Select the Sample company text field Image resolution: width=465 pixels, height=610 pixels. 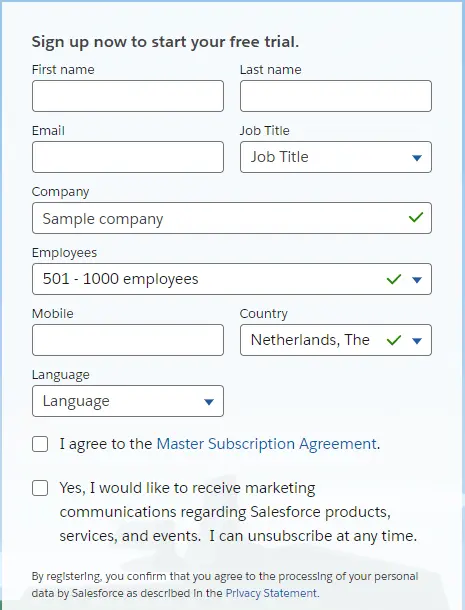232,218
